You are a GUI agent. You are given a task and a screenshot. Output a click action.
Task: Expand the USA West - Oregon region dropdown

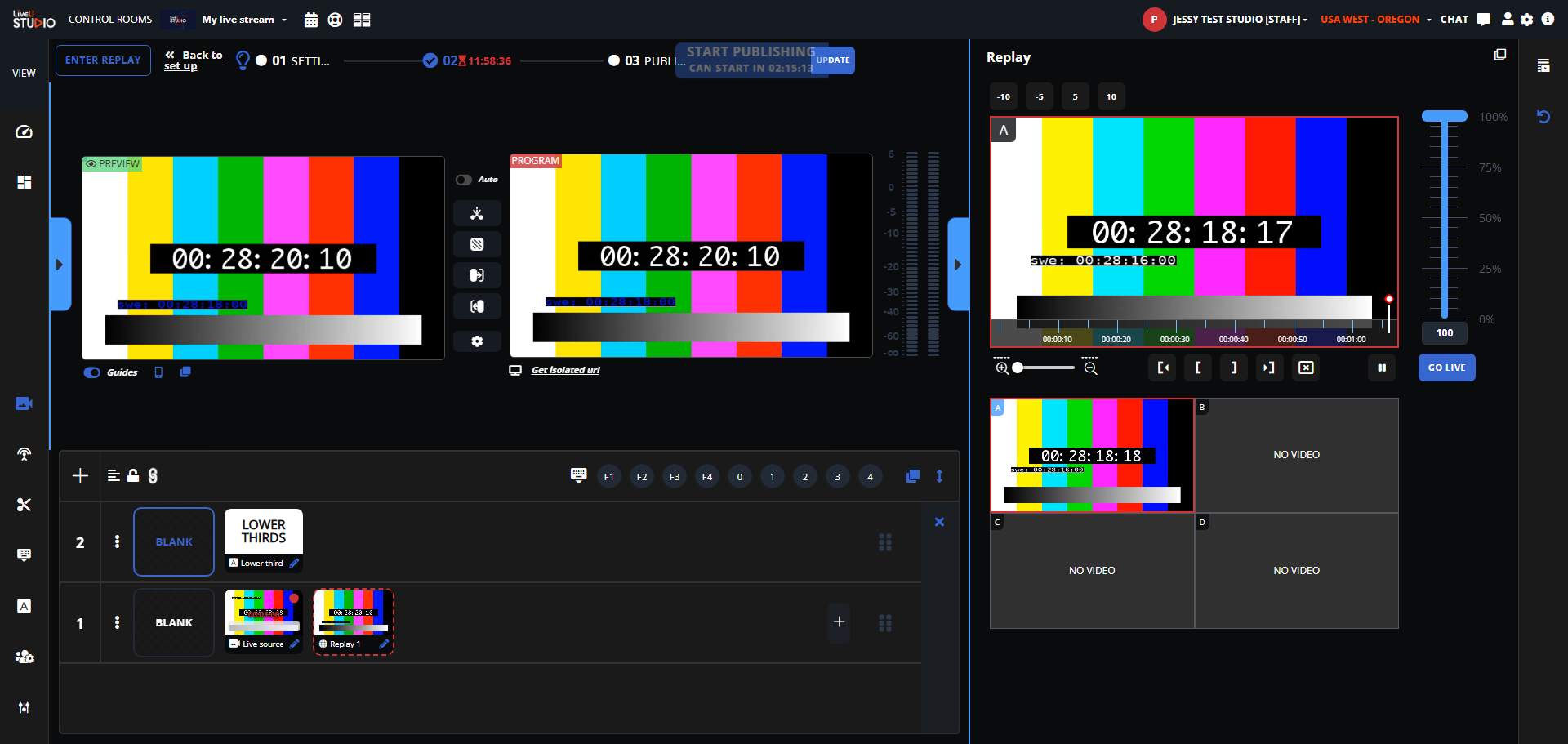1375,20
